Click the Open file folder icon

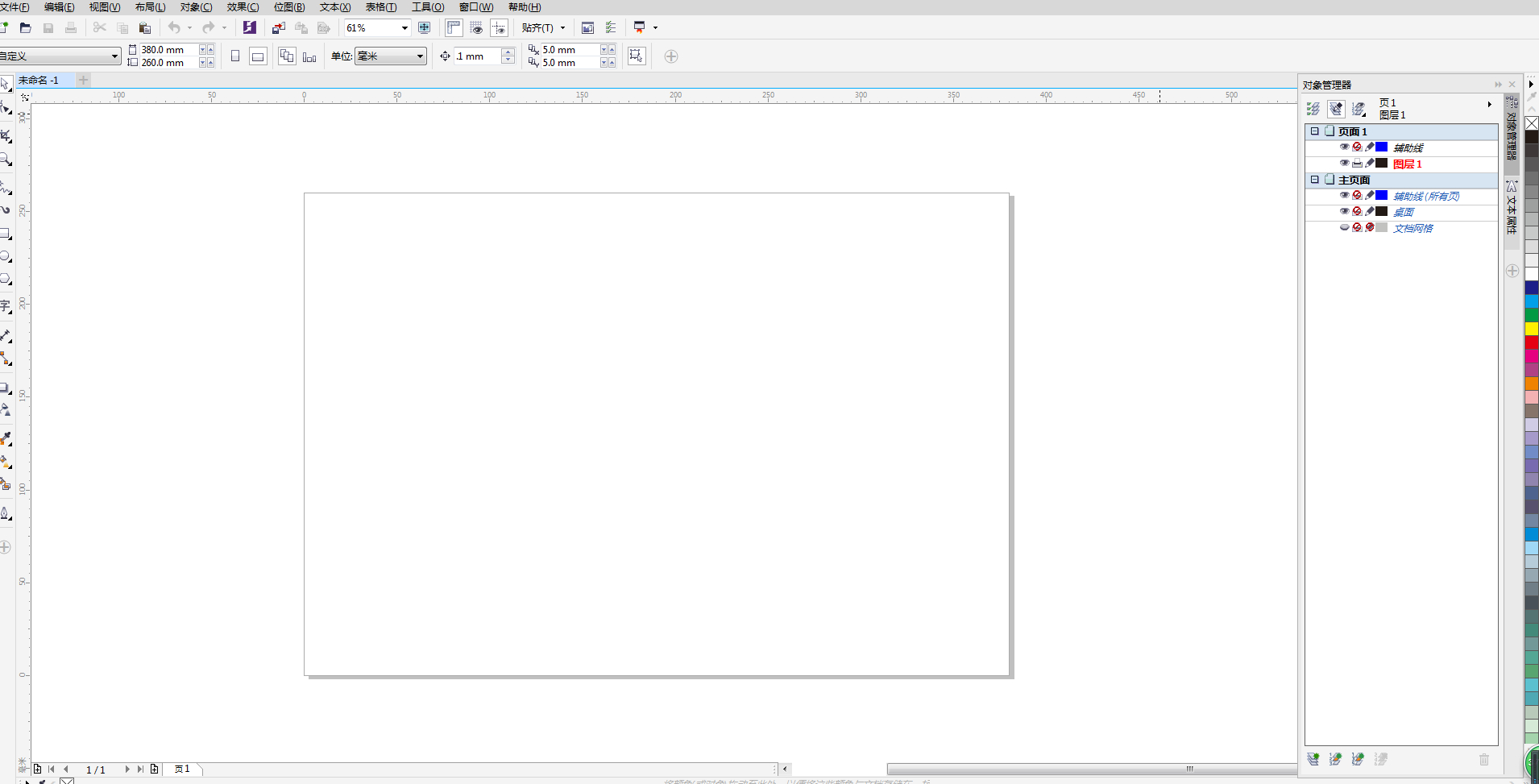click(x=26, y=28)
